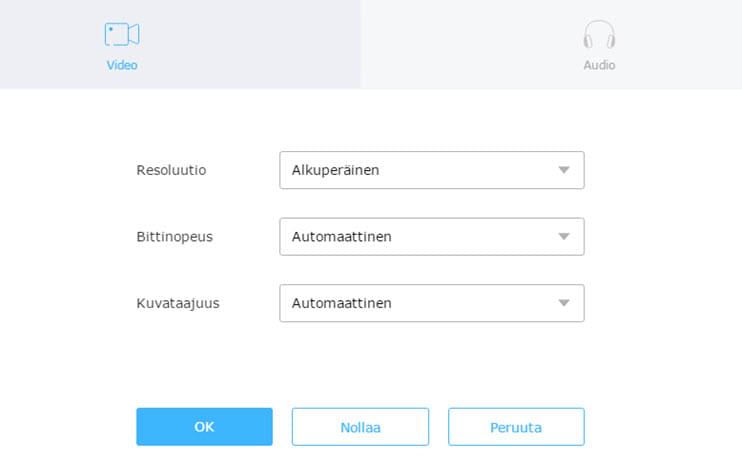Cancel with the Peruuta button

click(516, 427)
